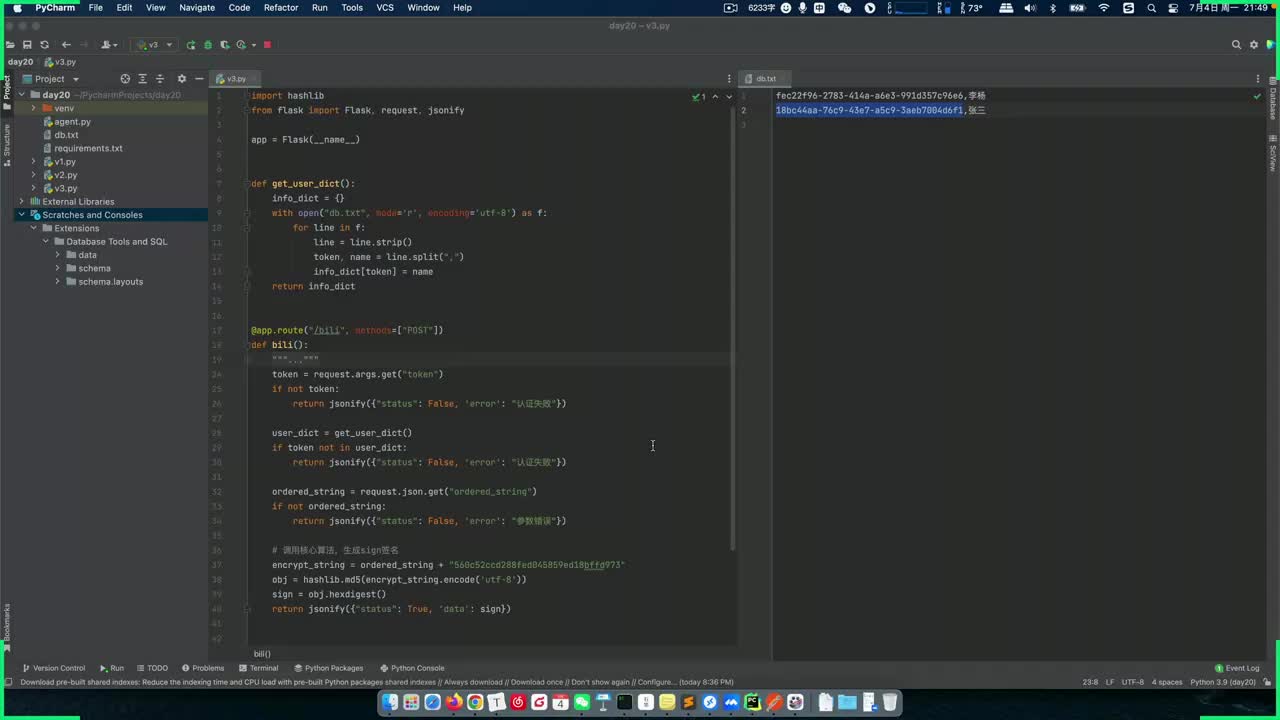1280x720 pixels.
Task: Open WeChat from the macOS menu bar
Action: pyautogui.click(x=845, y=8)
